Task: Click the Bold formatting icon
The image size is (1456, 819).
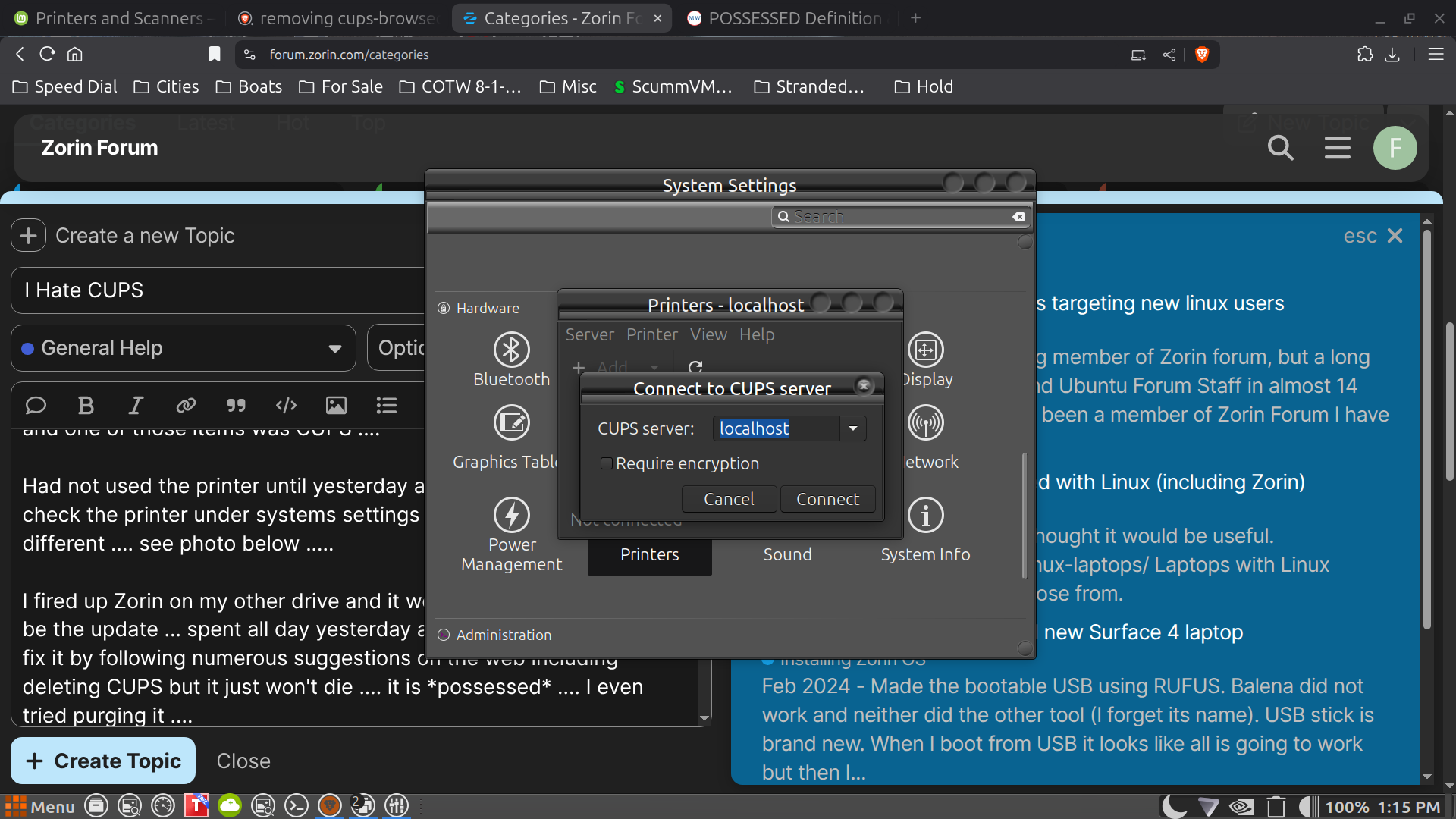Action: (x=86, y=406)
